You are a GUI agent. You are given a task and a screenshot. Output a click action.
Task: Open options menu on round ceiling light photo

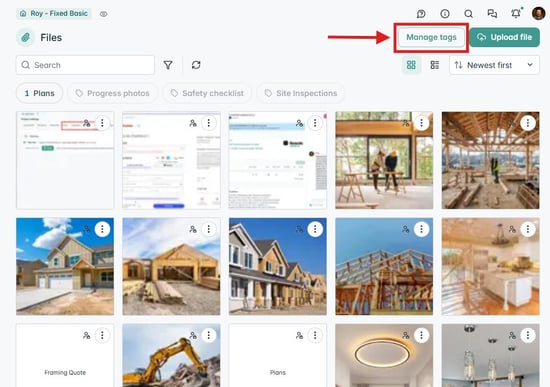pos(421,335)
